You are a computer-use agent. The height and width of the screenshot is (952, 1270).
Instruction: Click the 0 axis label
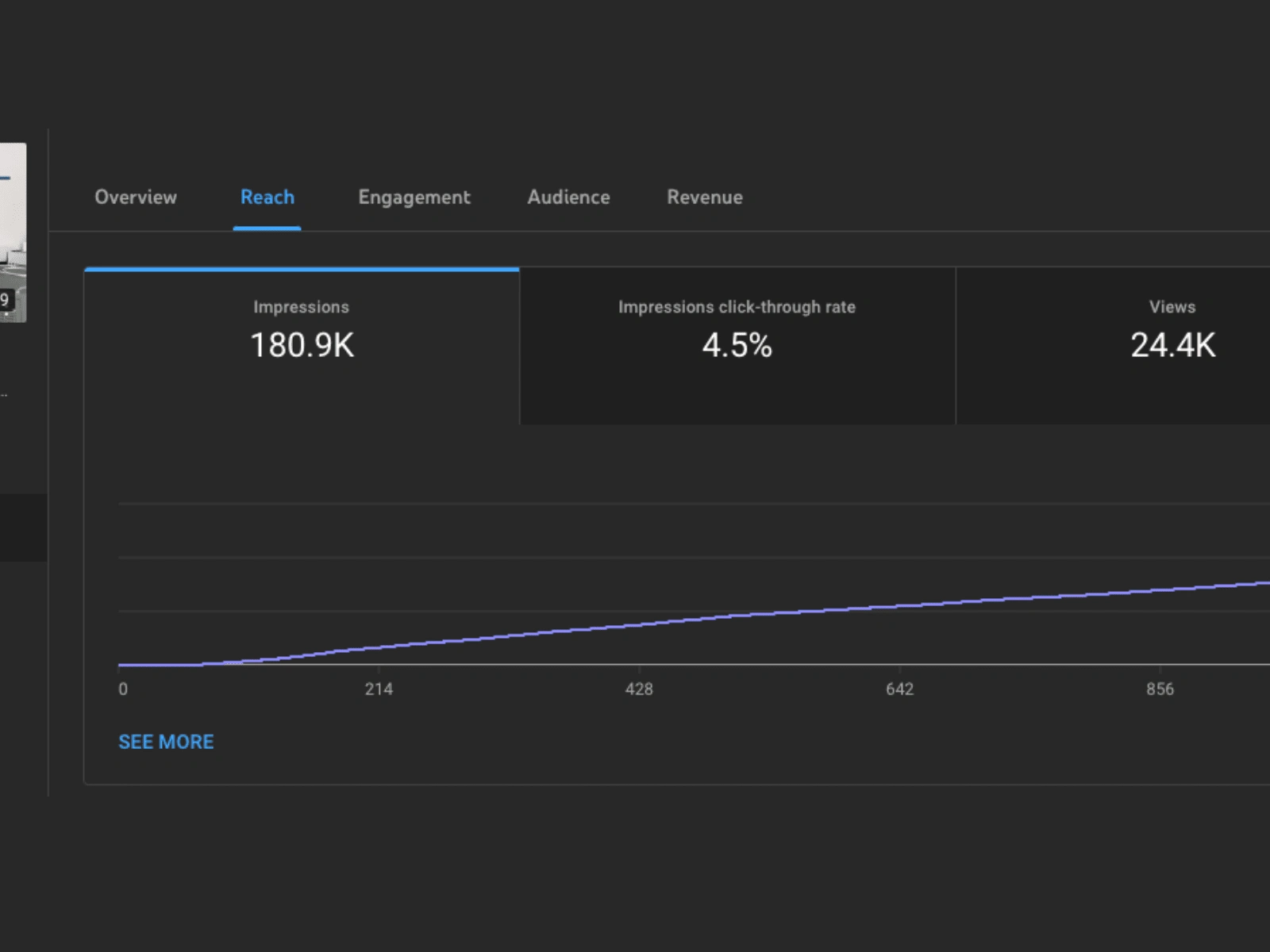pyautogui.click(x=123, y=689)
